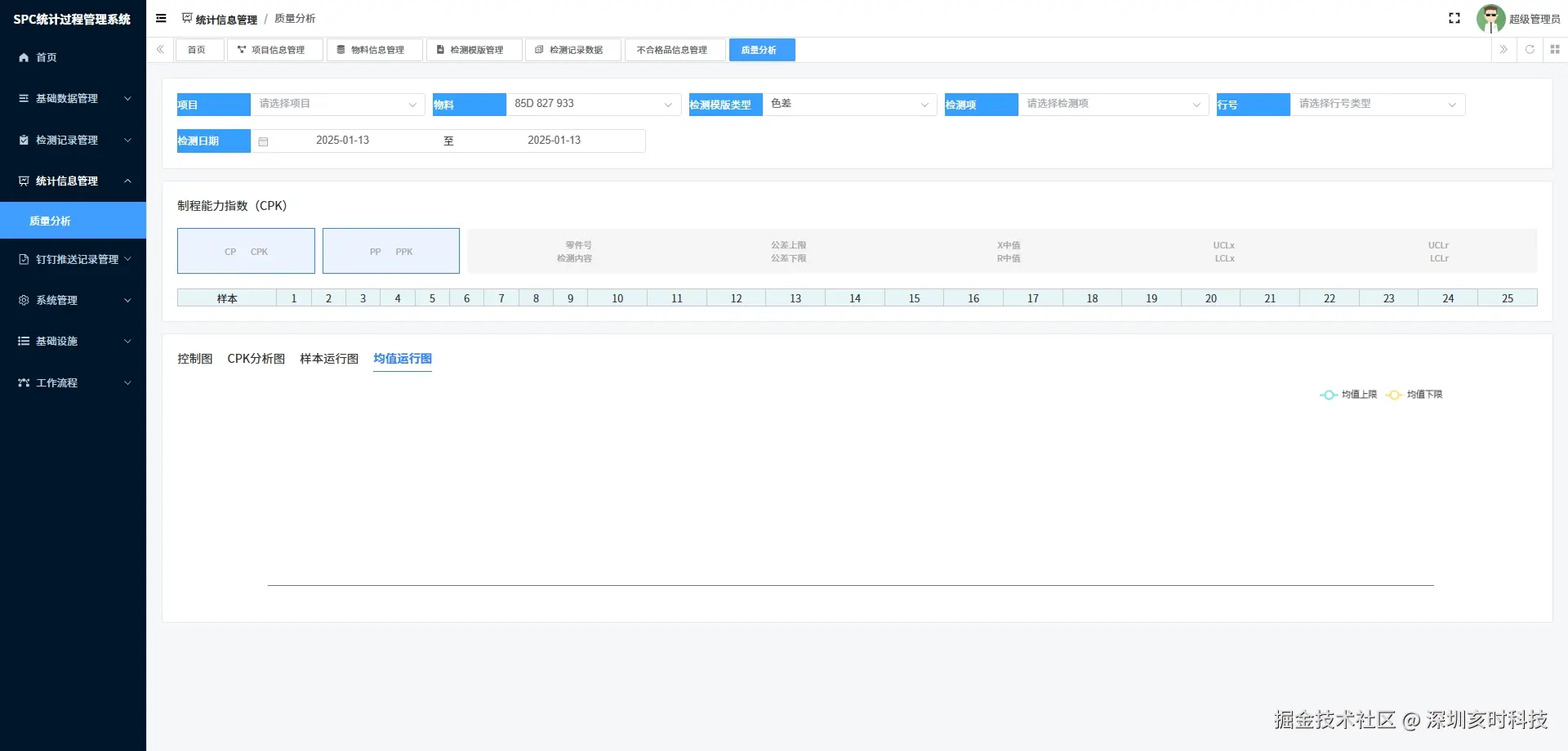The width and height of the screenshot is (1568, 751).
Task: Click the 质量分析 breadcrumb text
Action: tap(295, 19)
